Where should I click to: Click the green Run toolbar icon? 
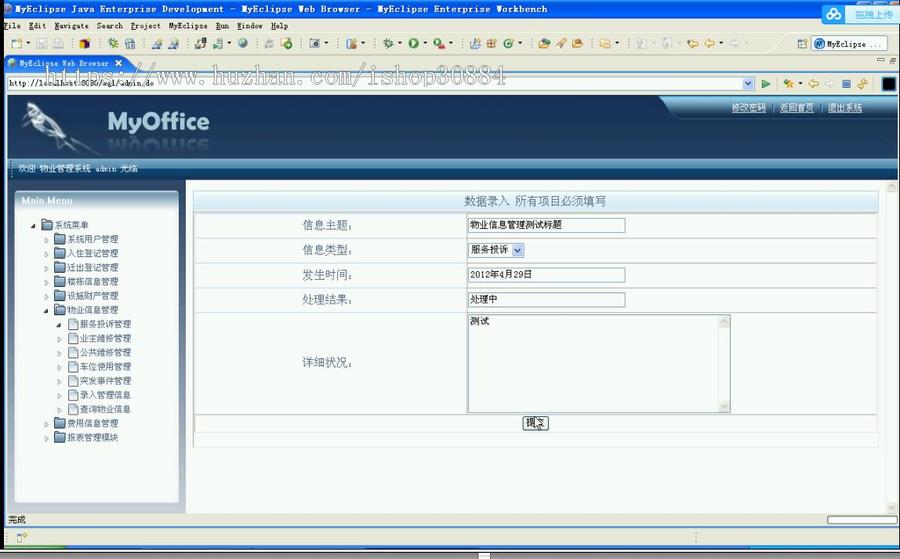click(413, 44)
